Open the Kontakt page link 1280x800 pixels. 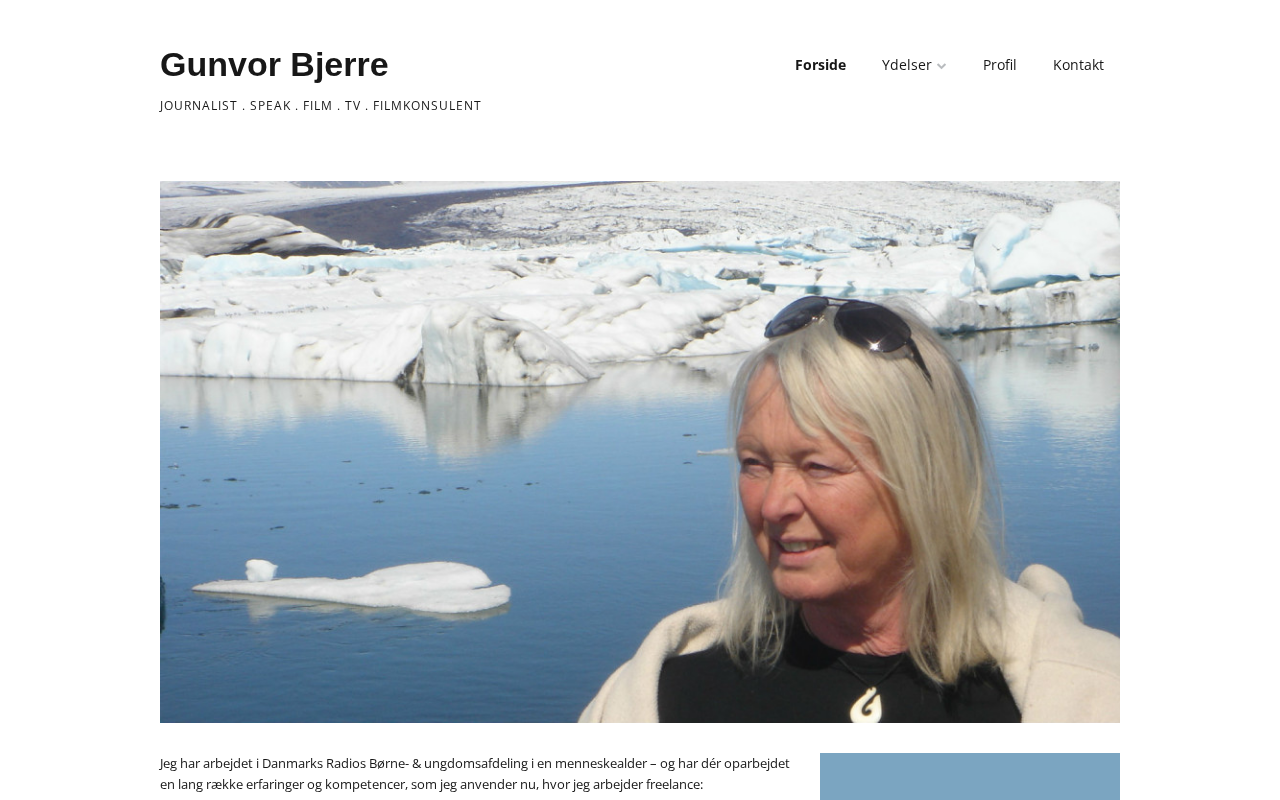[1078, 65]
